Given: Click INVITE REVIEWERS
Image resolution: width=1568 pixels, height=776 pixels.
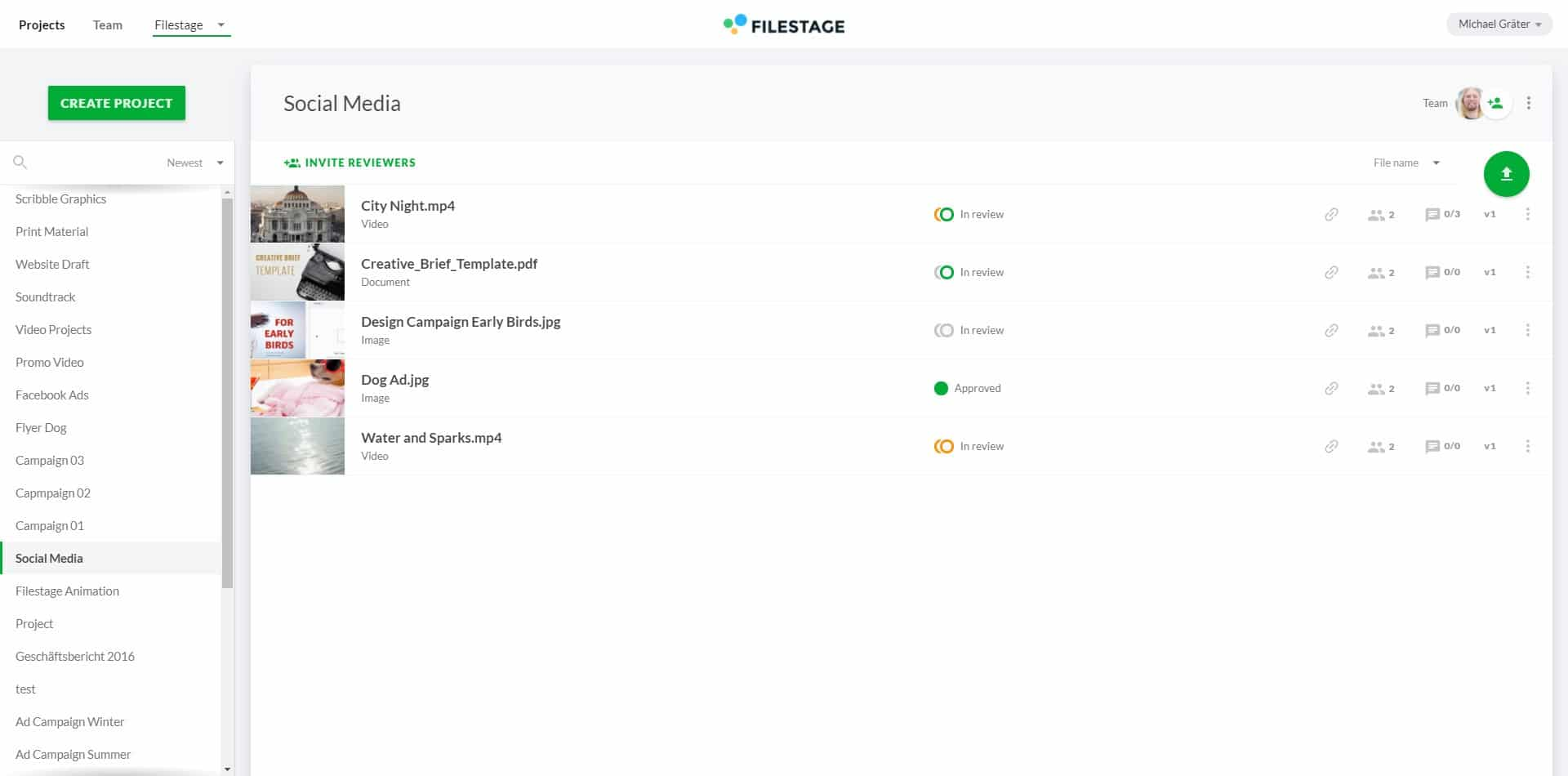Looking at the screenshot, I should [x=350, y=162].
